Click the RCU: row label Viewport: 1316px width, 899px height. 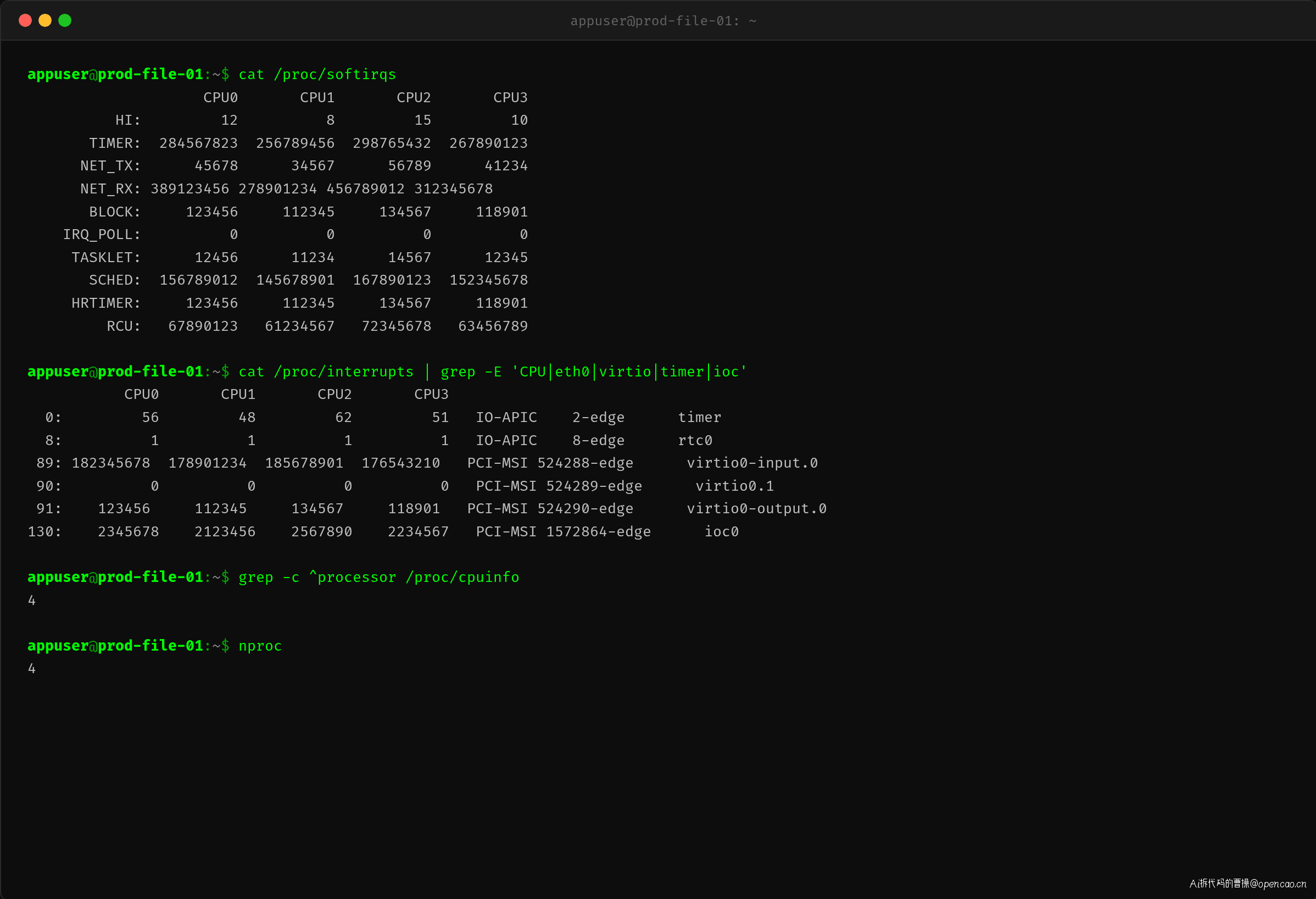124,326
